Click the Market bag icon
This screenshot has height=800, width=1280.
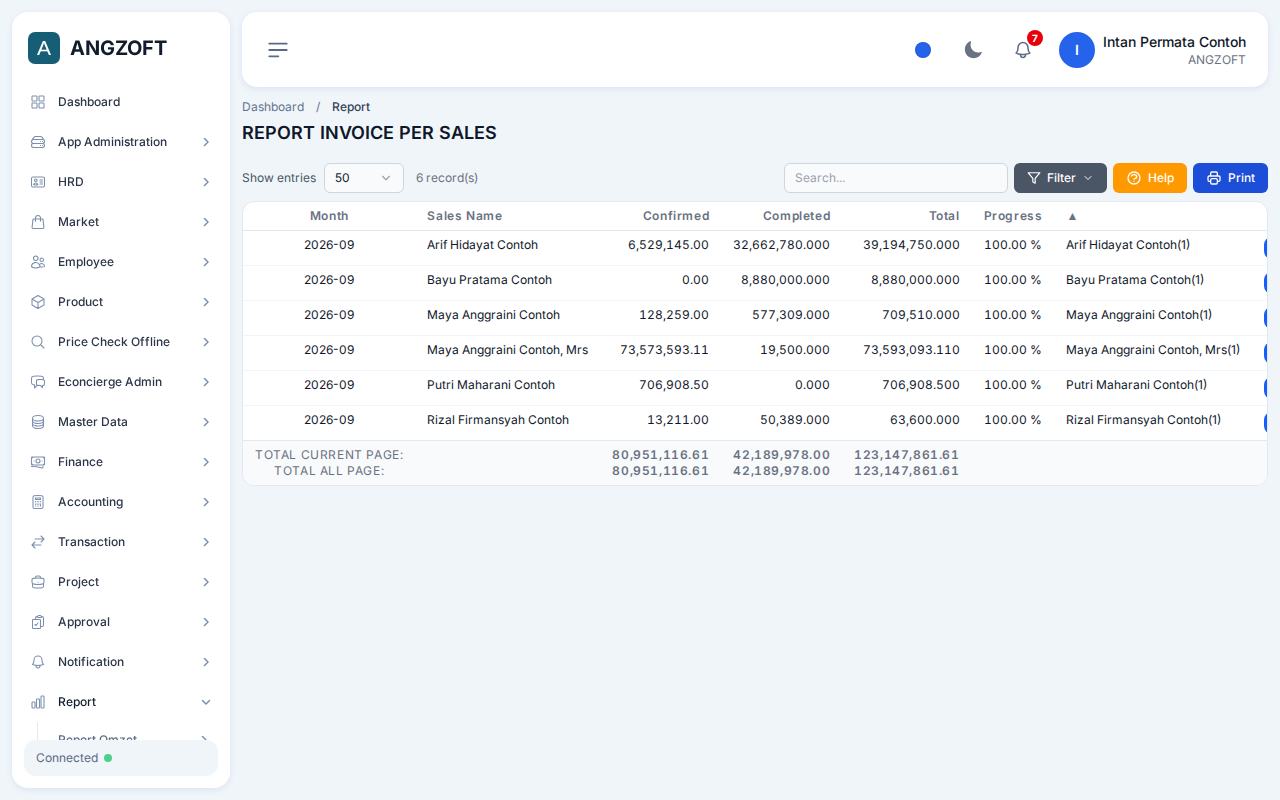(x=38, y=222)
